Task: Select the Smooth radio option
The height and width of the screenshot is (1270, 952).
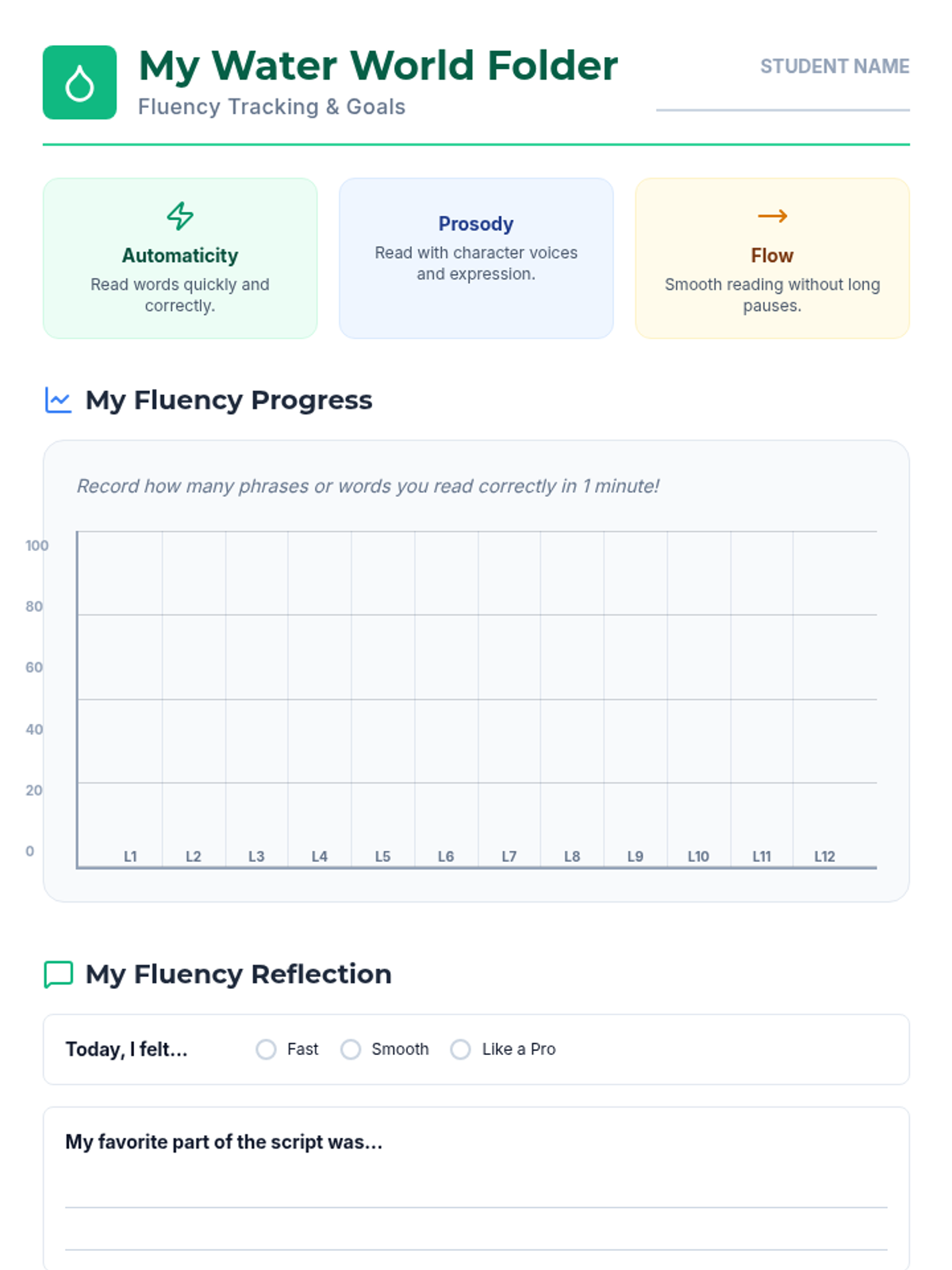Action: pyautogui.click(x=351, y=1049)
